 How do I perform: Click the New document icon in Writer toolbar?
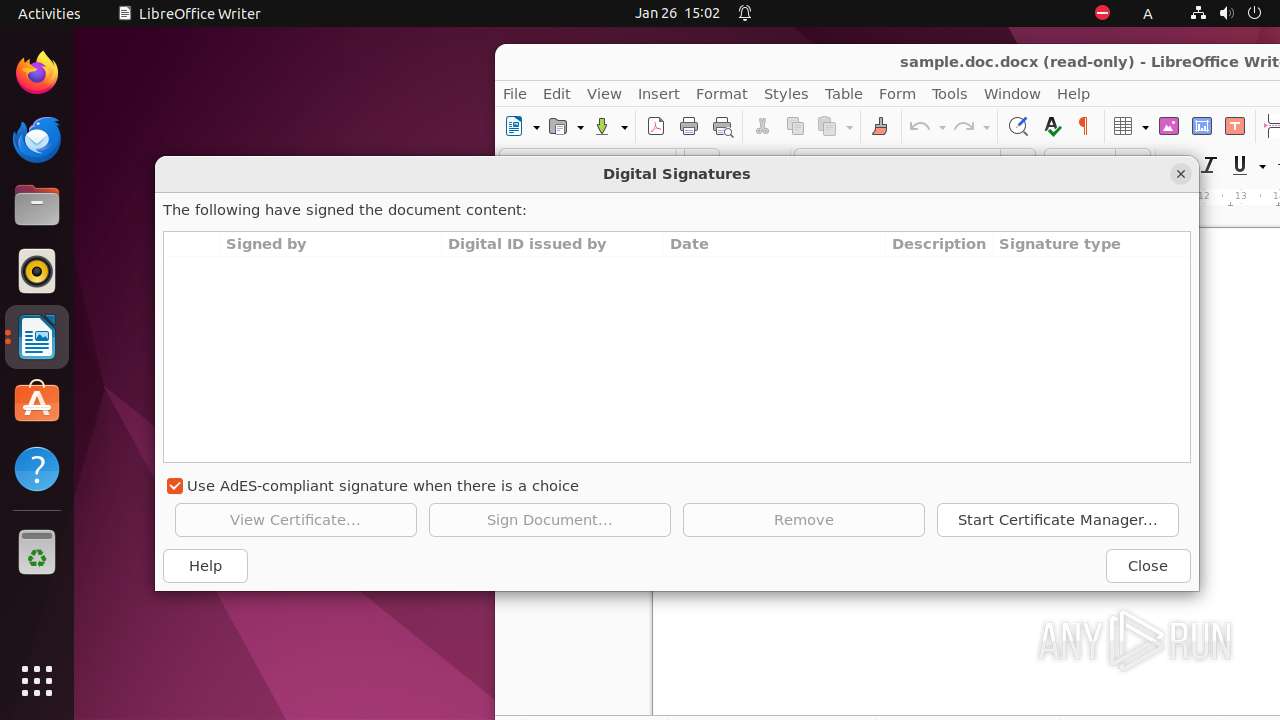(x=515, y=126)
